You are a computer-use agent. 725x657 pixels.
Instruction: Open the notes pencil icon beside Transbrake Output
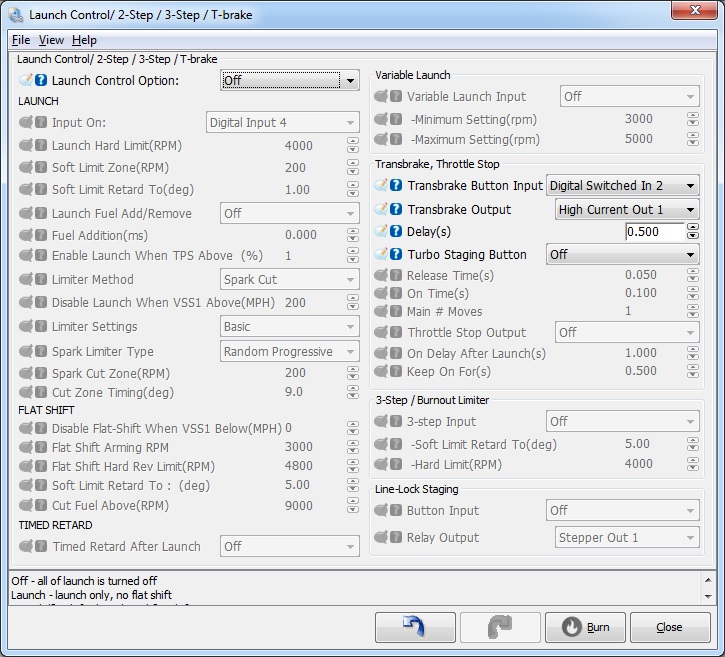pyautogui.click(x=381, y=210)
